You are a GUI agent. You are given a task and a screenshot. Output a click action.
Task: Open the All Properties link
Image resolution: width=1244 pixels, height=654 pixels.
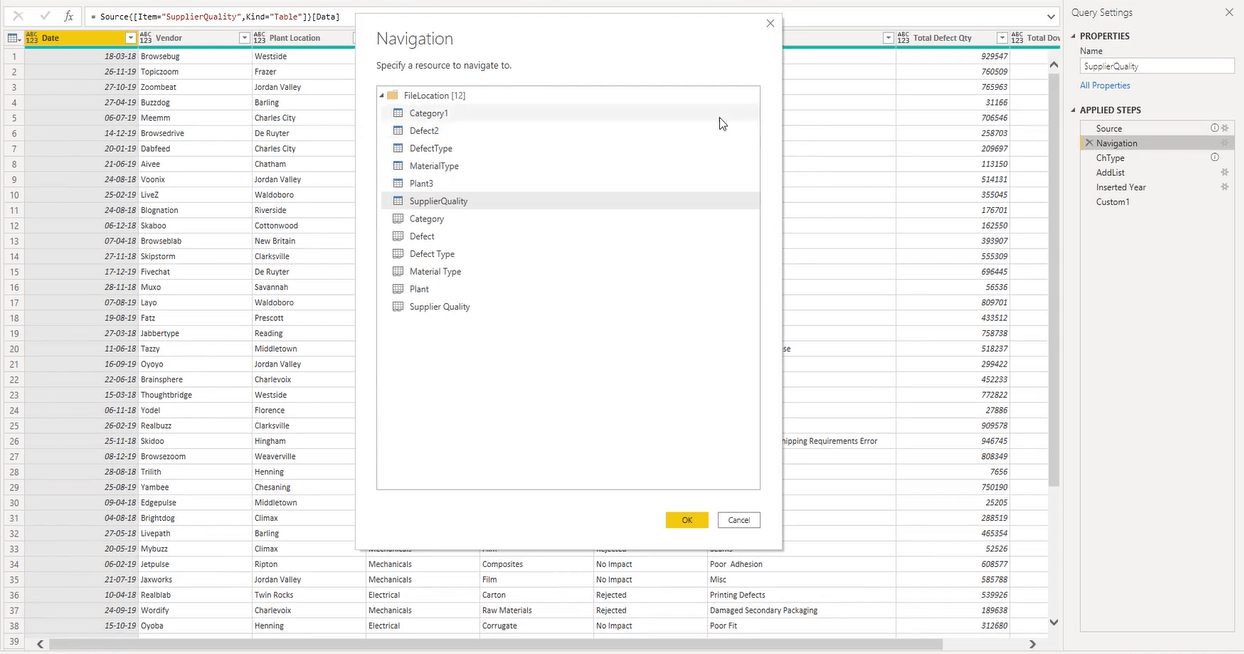pos(1105,85)
